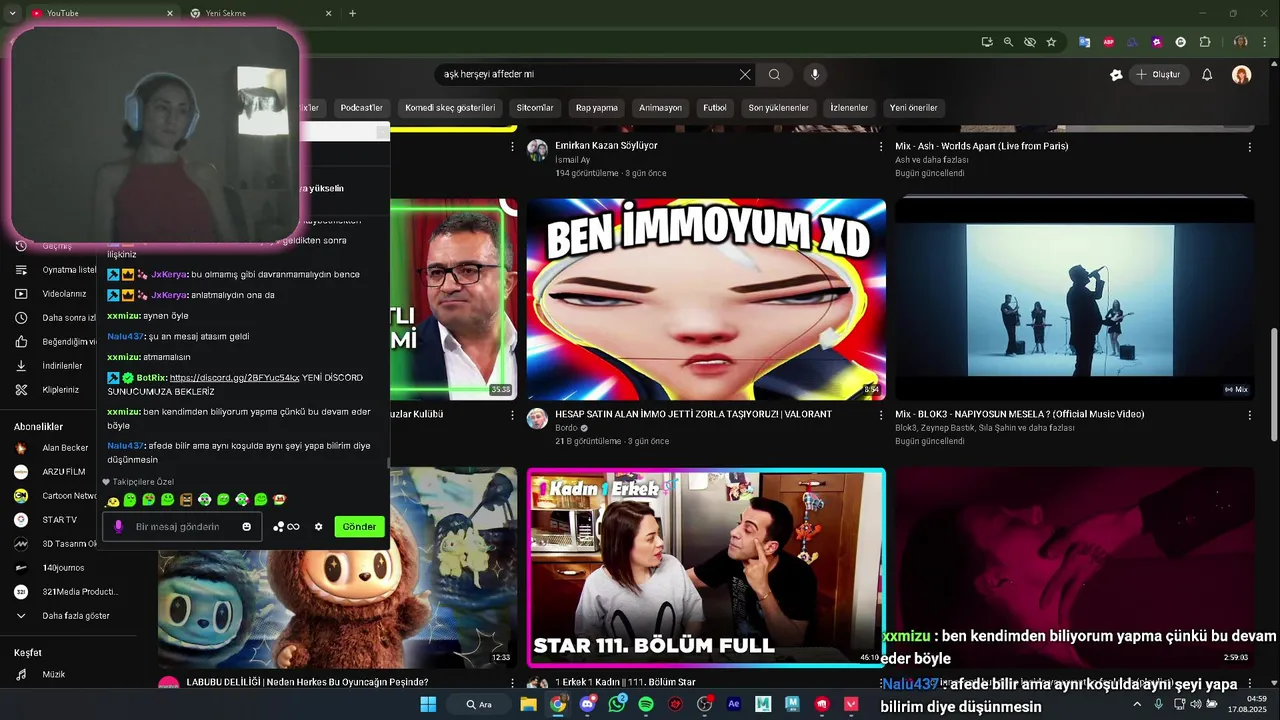This screenshot has width=1280, height=720.
Task: Show hidden system tray icons chevron
Action: click(1137, 704)
